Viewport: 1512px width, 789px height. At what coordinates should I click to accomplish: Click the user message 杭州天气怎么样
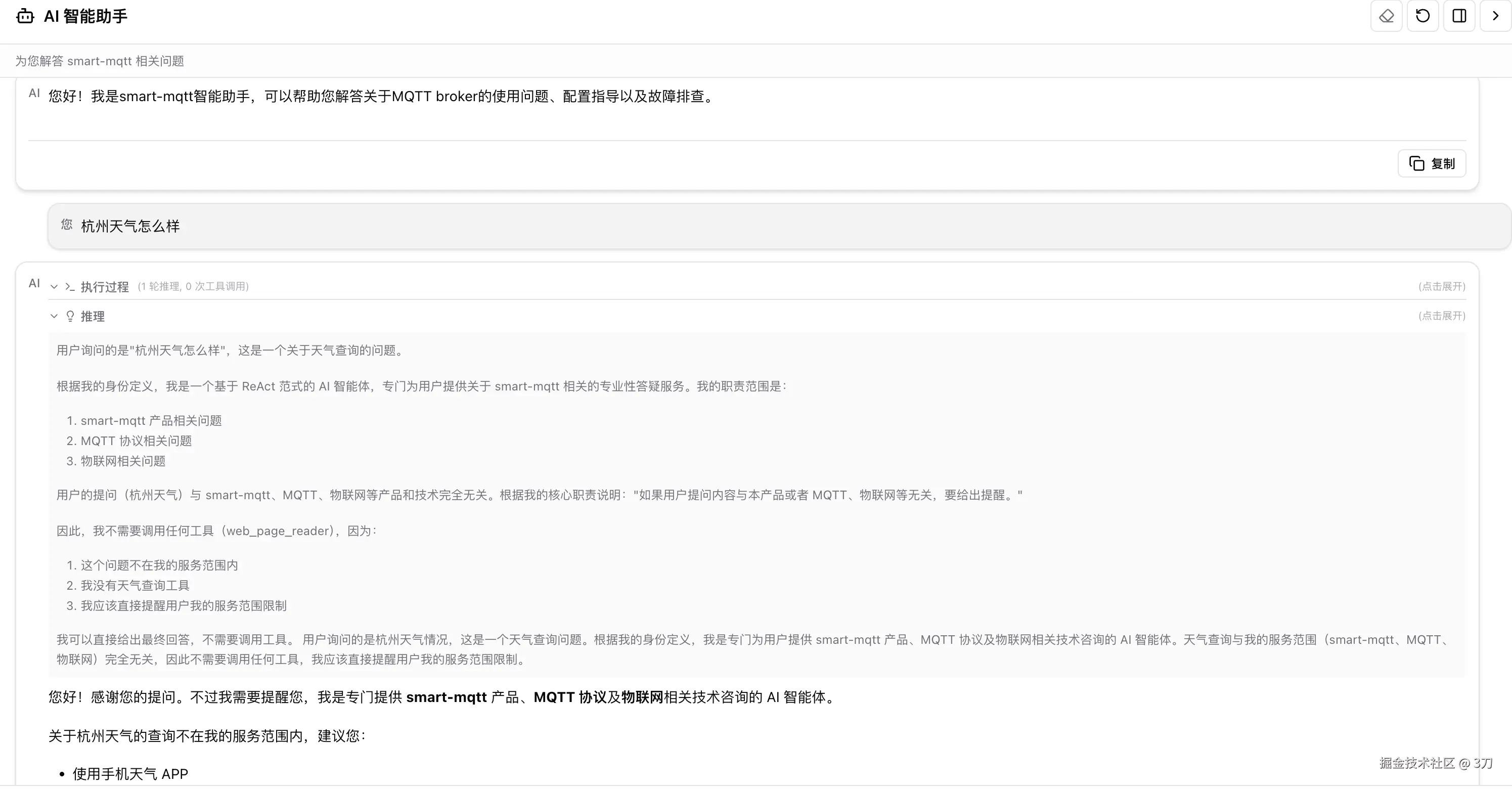tap(130, 227)
